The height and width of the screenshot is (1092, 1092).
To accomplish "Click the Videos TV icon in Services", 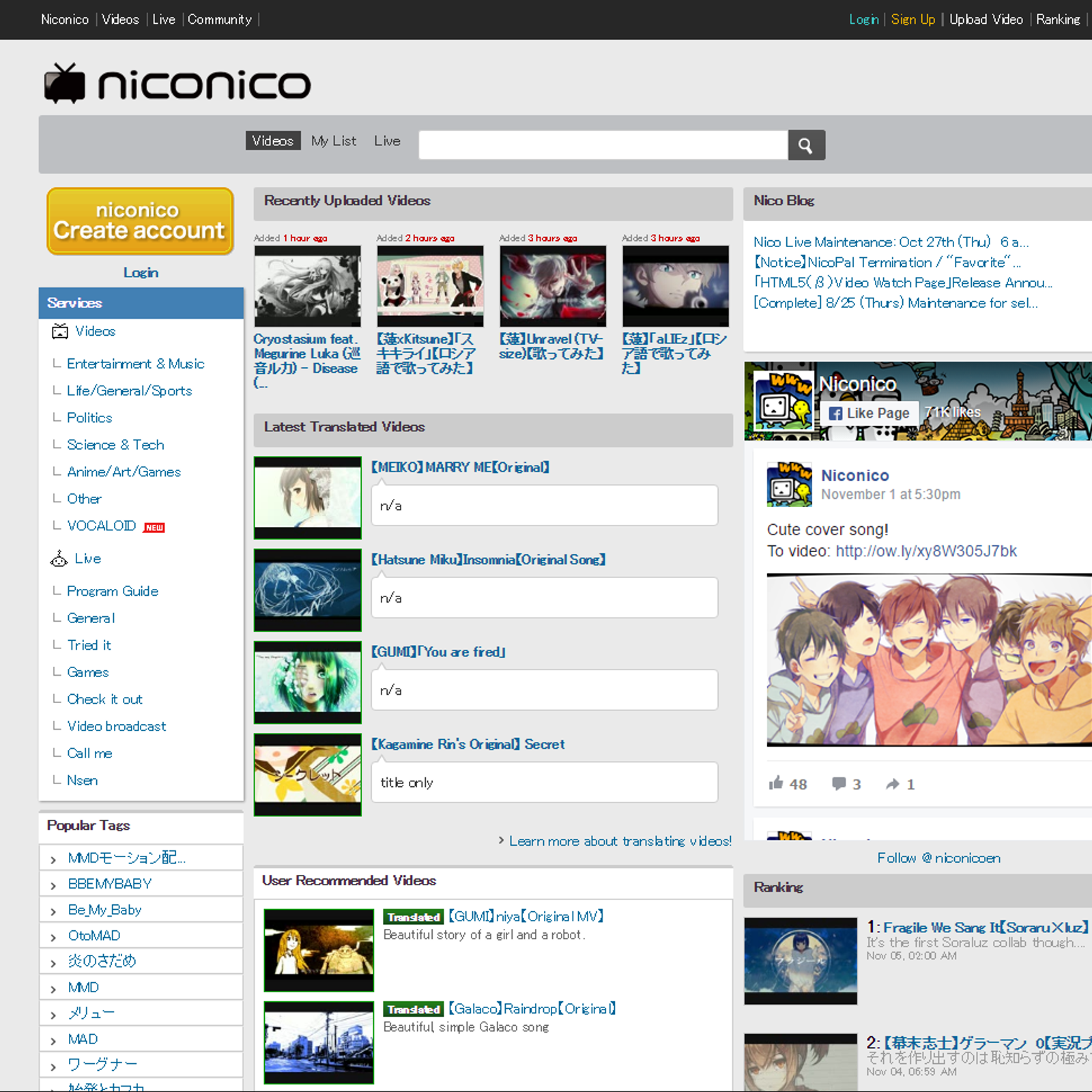I will [60, 331].
